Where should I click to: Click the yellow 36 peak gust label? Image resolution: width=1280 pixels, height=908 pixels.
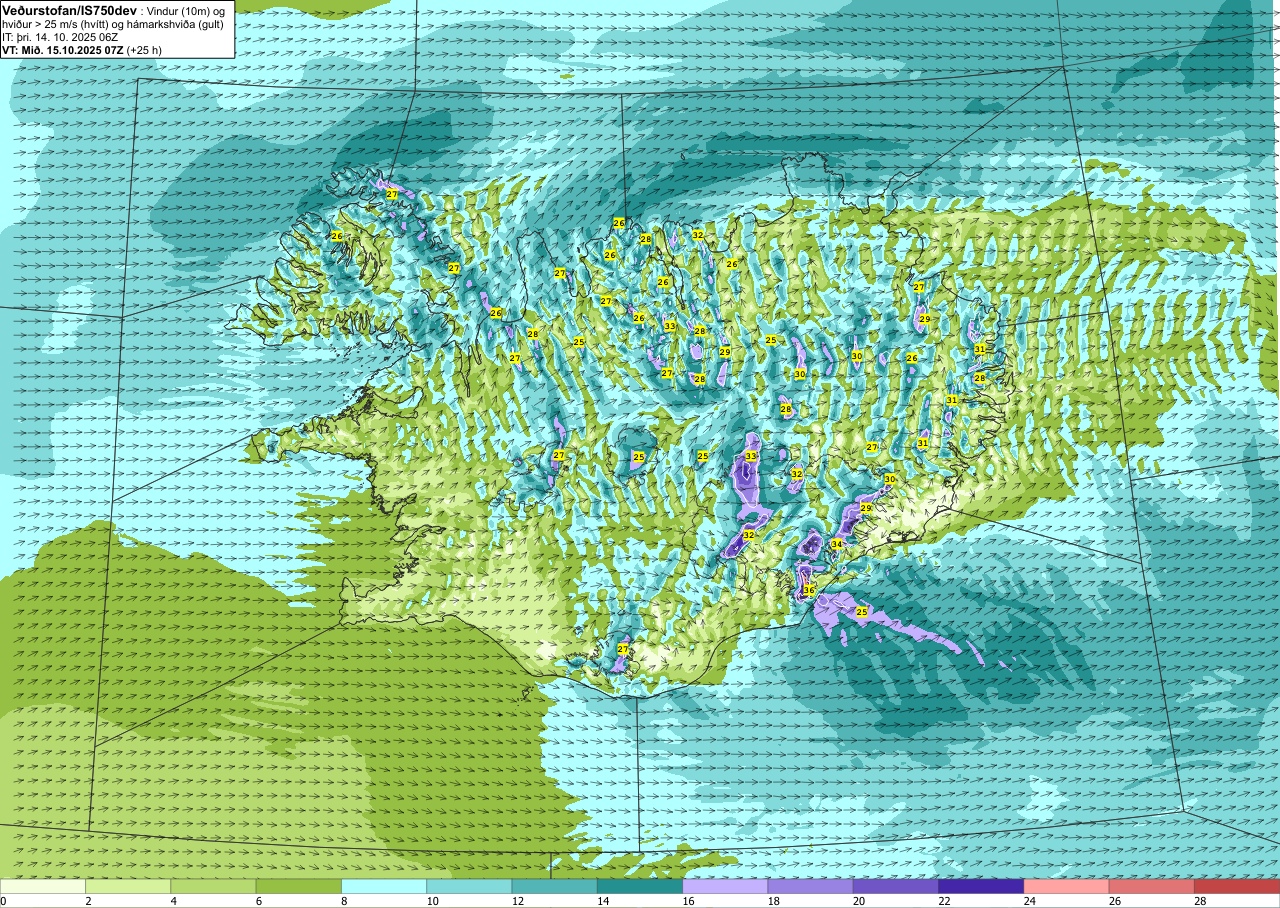point(809,591)
